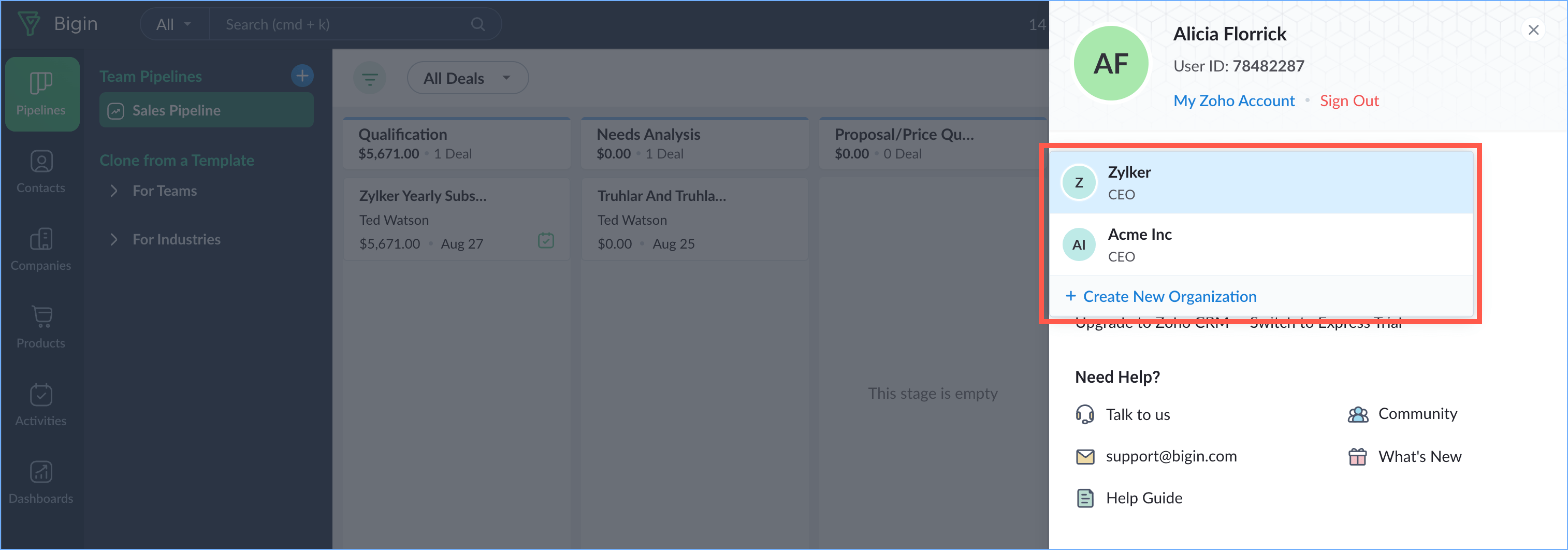1568x550 pixels.
Task: Open the Companies module icon
Action: click(41, 239)
